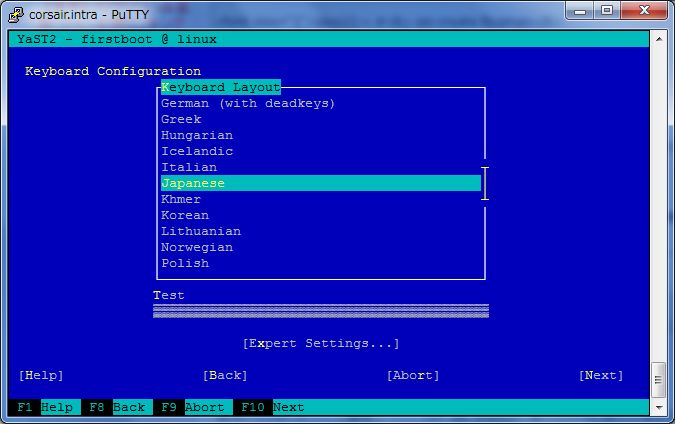Viewport: 675px width, 424px height.
Task: Maximize the PuTTY window
Action: pyautogui.click(x=607, y=10)
